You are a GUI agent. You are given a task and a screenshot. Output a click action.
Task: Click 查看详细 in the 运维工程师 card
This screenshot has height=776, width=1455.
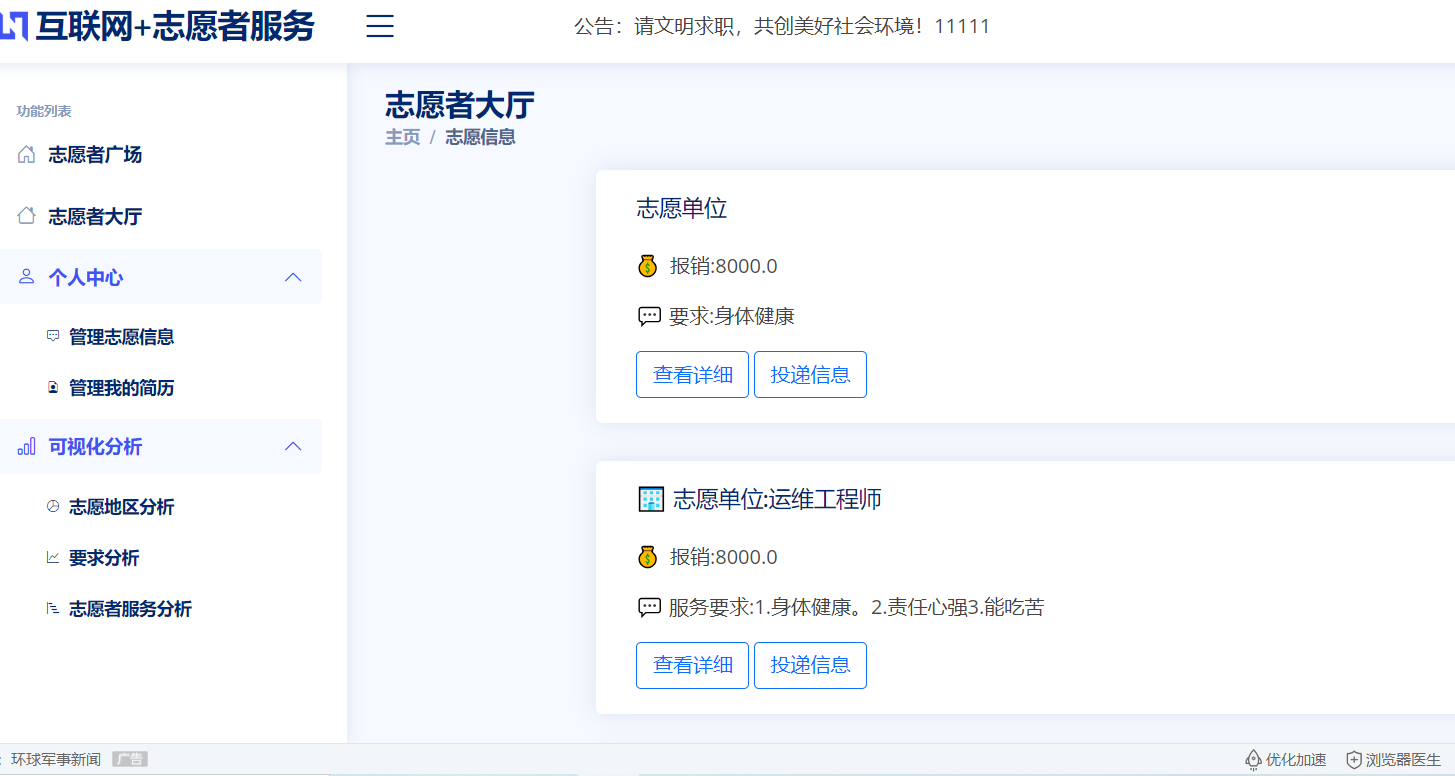point(692,665)
